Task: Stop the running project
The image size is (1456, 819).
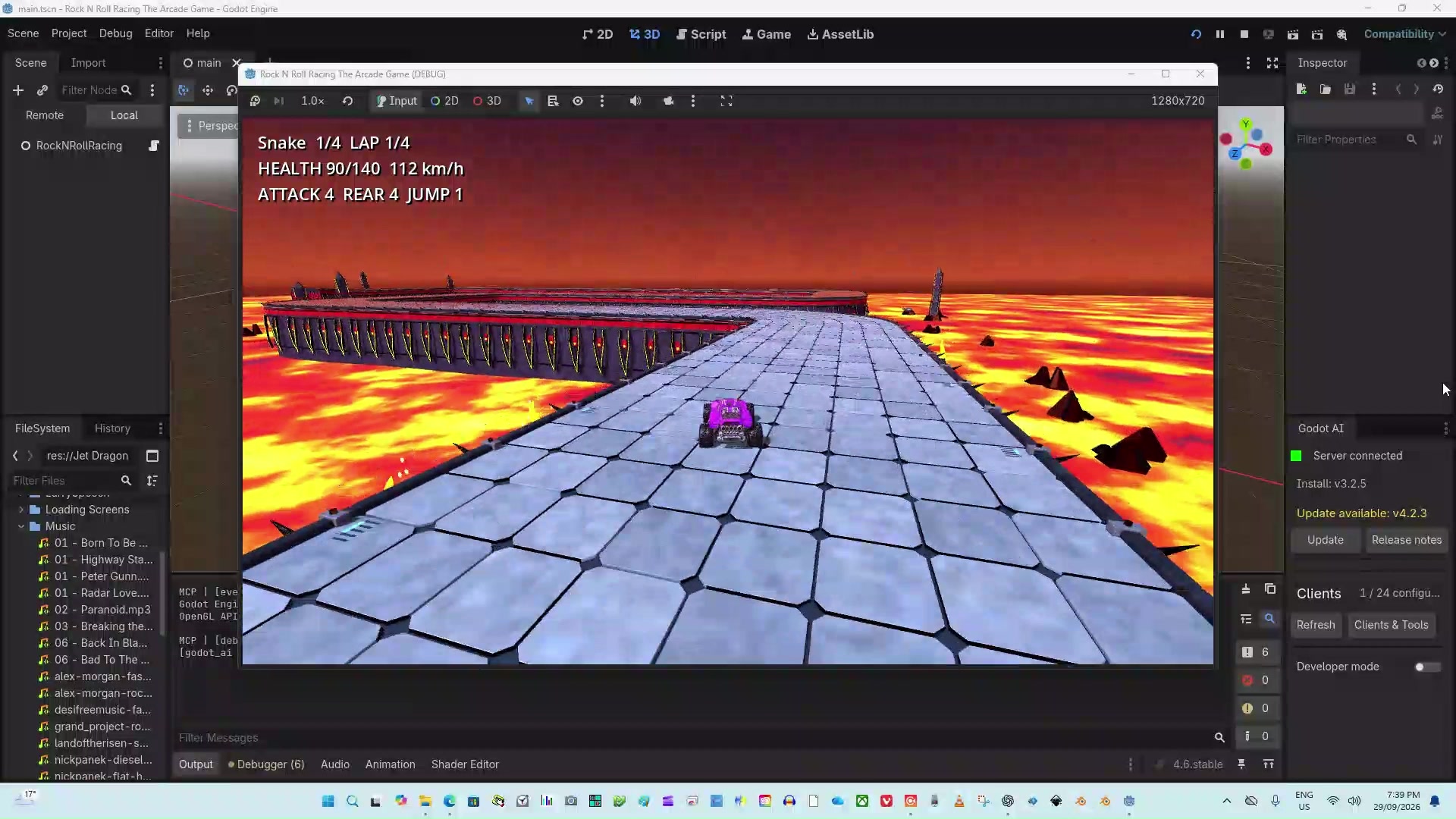Action: 1244,34
